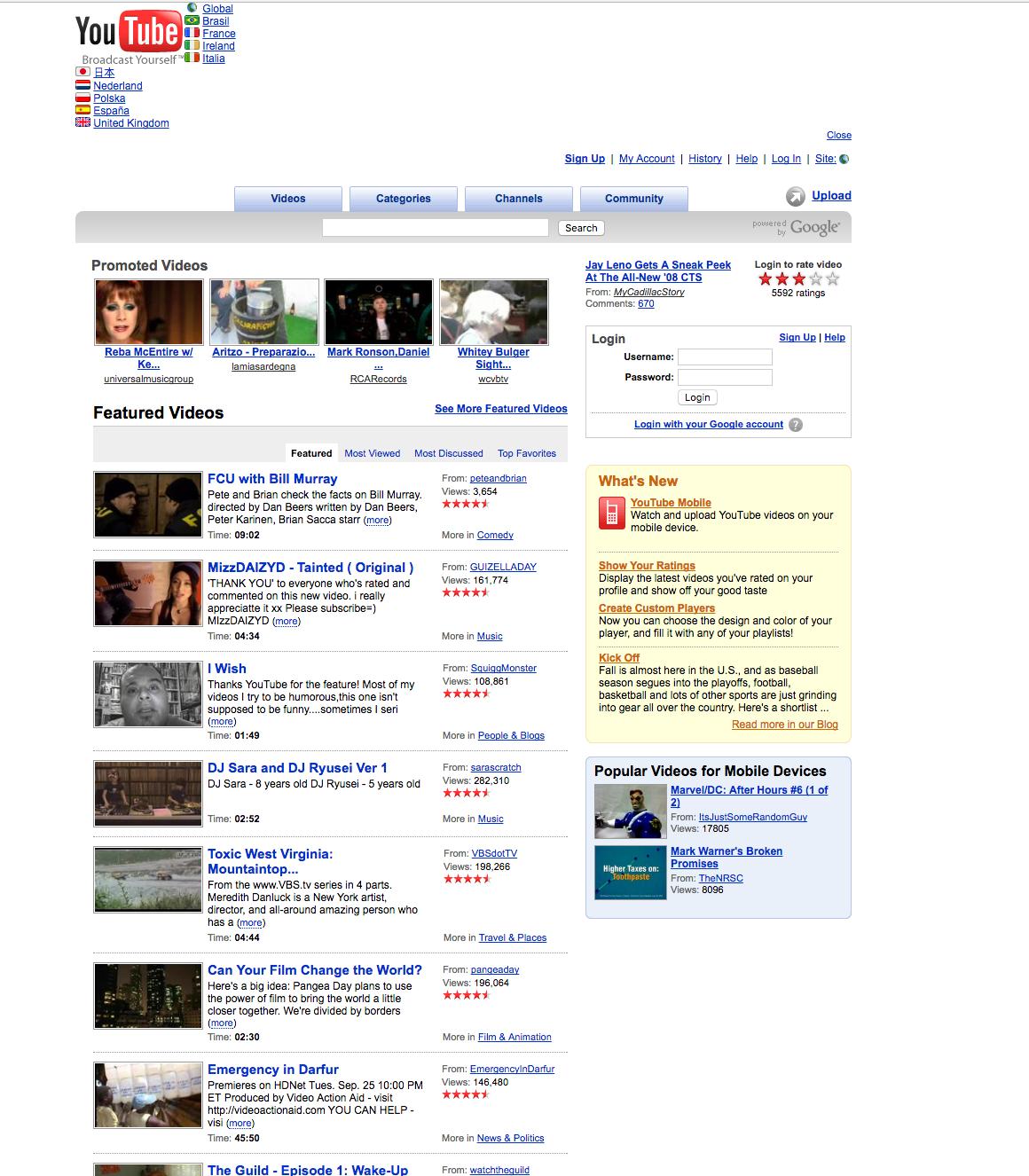Open I Wish video thumbnail
Screen dimensions: 1029x1176
pyautogui.click(x=148, y=694)
